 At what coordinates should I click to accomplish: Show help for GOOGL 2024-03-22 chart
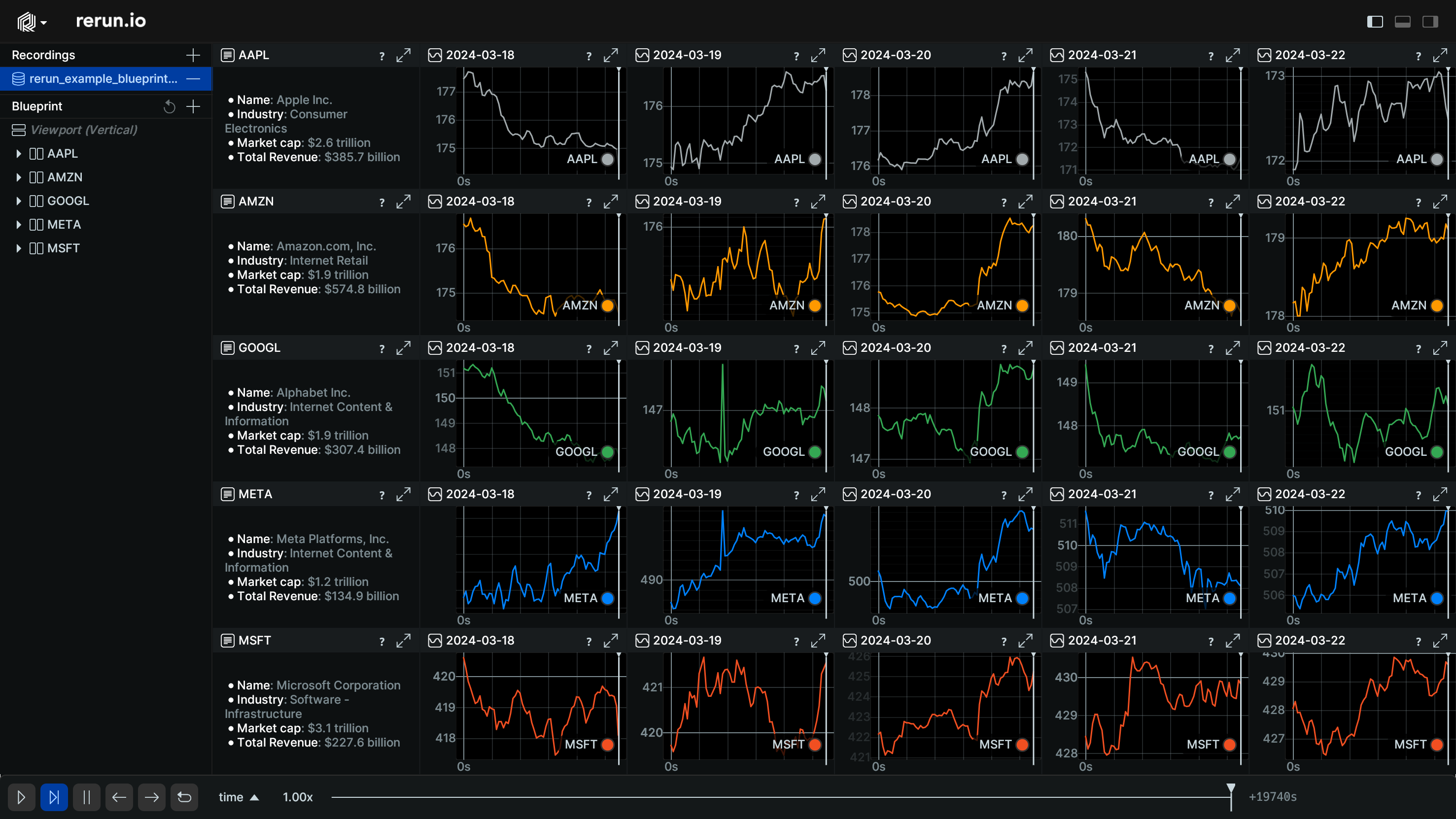point(1418,349)
